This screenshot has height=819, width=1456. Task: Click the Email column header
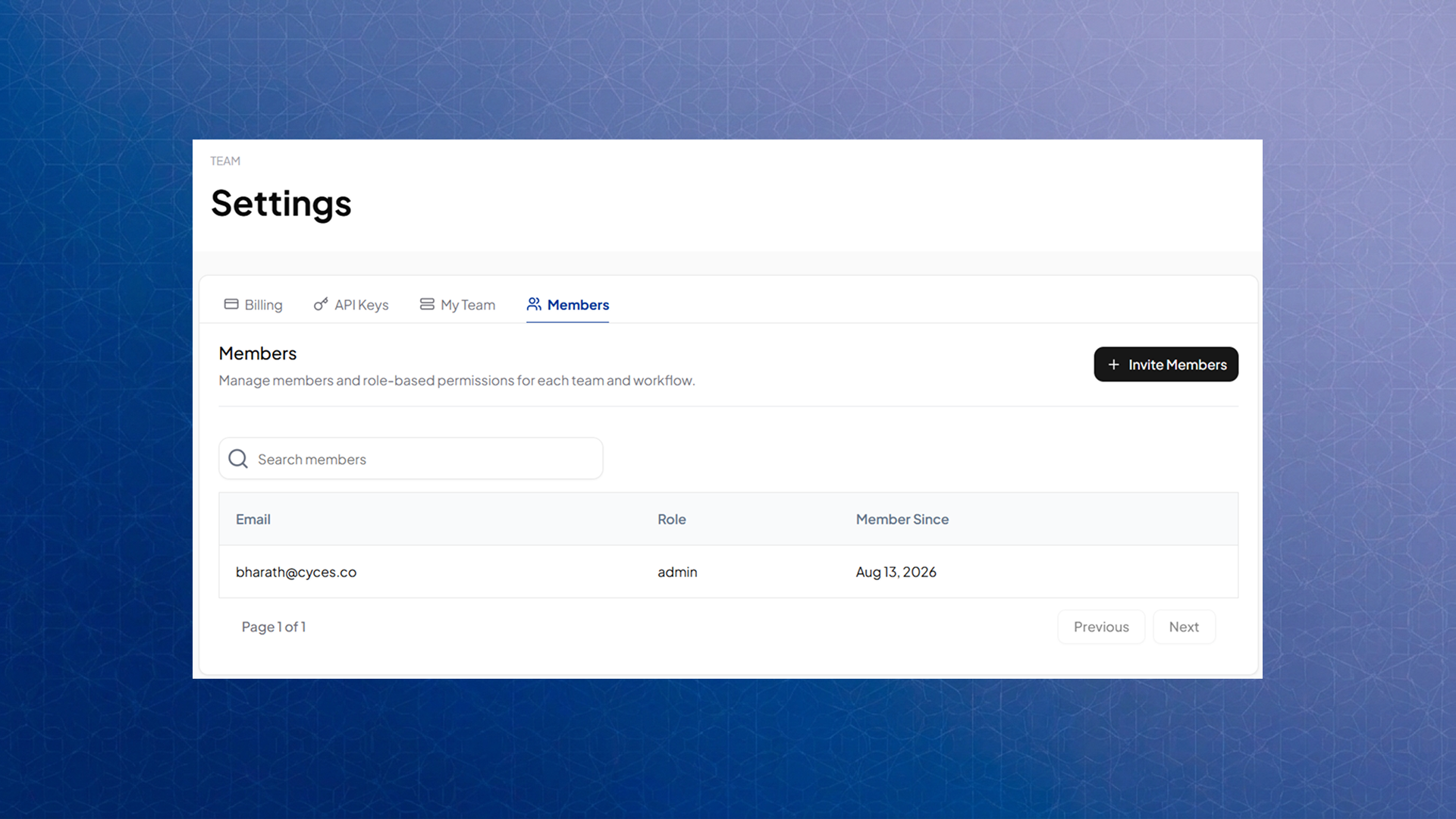(x=253, y=519)
